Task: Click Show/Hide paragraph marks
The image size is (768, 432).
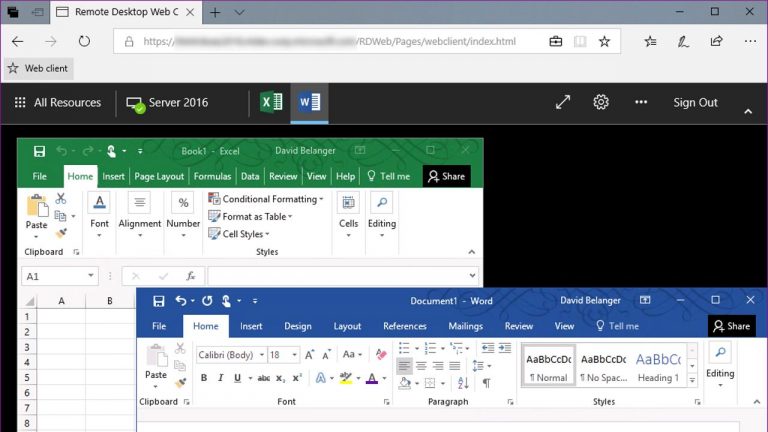Action: [486, 383]
